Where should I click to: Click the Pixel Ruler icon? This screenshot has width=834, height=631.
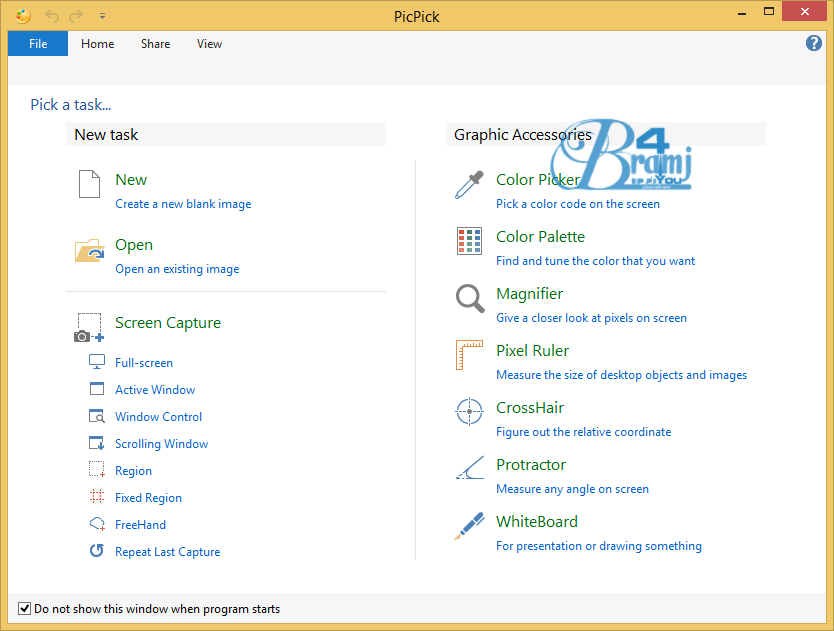point(469,355)
